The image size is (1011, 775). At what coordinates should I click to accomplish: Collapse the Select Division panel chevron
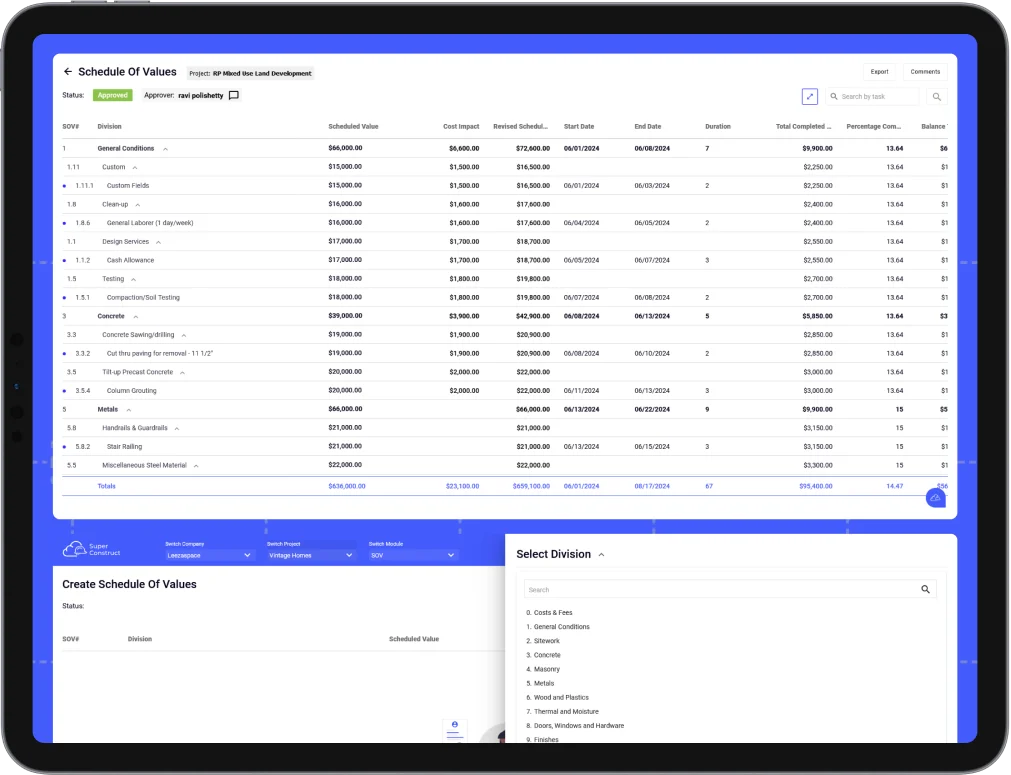coord(602,554)
